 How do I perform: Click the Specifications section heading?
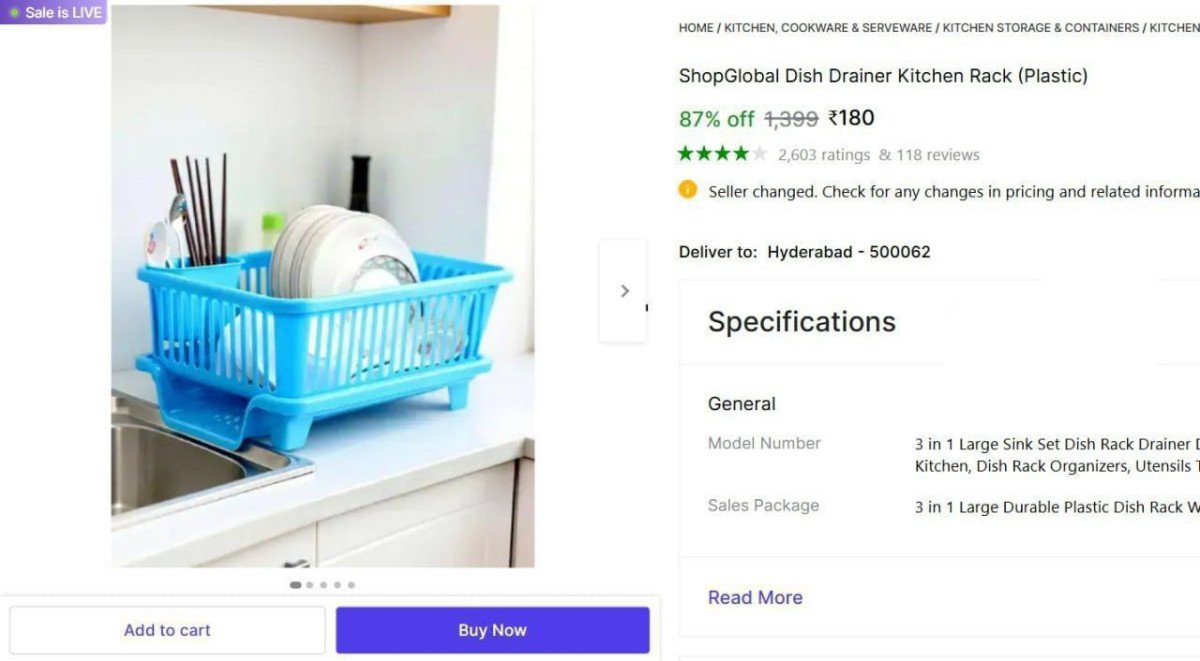coord(801,322)
